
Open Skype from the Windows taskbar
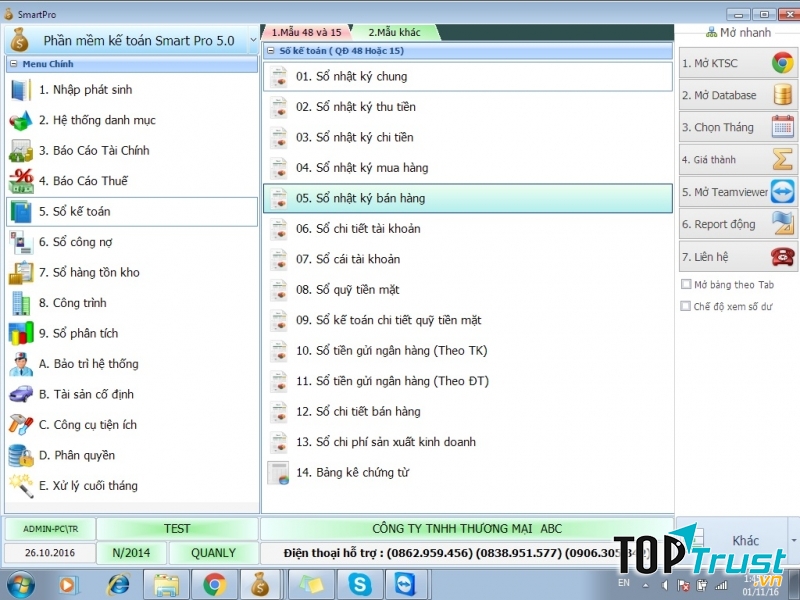357,584
